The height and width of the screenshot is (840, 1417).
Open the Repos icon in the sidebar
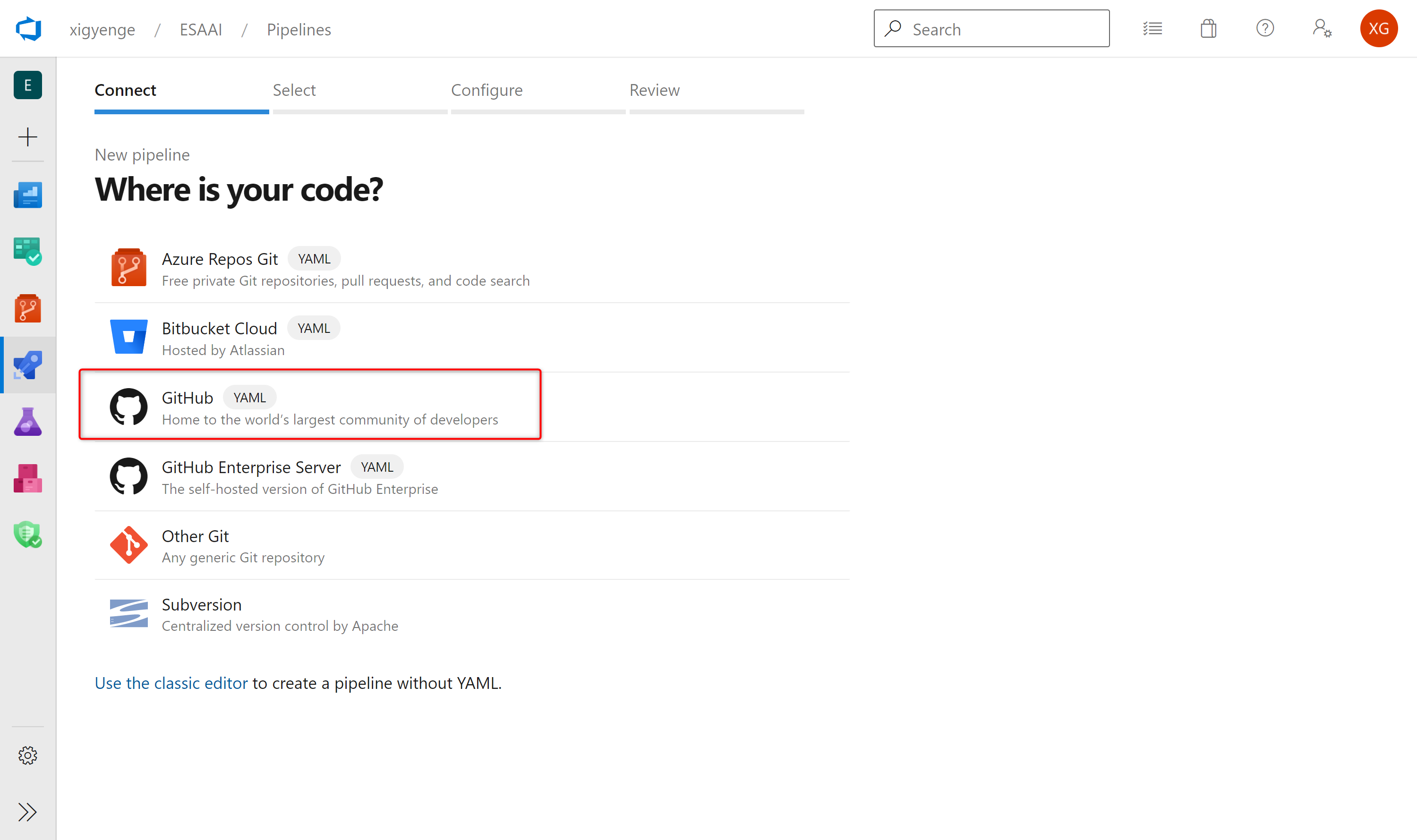click(x=27, y=308)
